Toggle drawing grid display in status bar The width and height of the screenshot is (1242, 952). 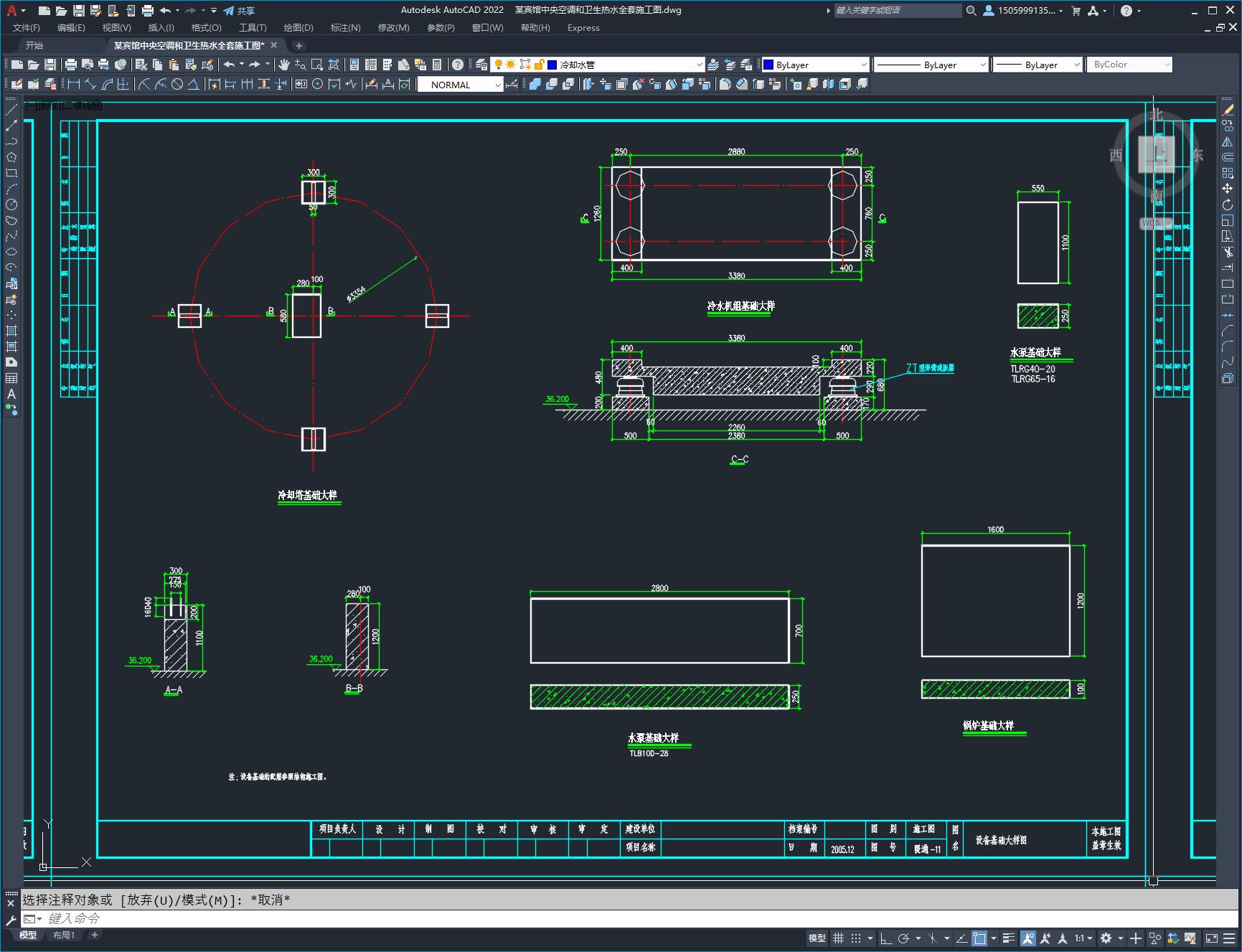click(838, 938)
